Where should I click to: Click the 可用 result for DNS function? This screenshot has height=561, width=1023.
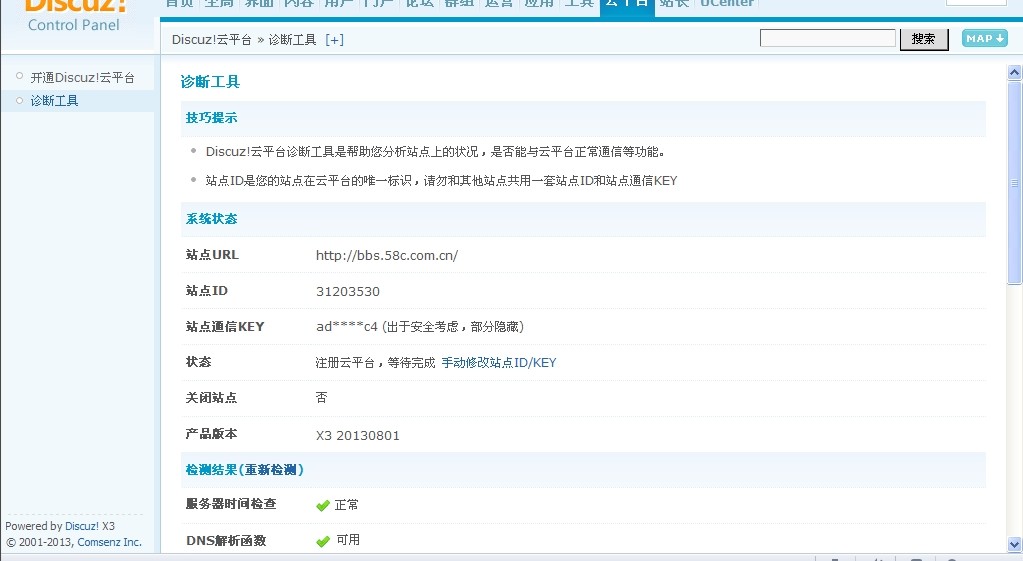pos(348,540)
